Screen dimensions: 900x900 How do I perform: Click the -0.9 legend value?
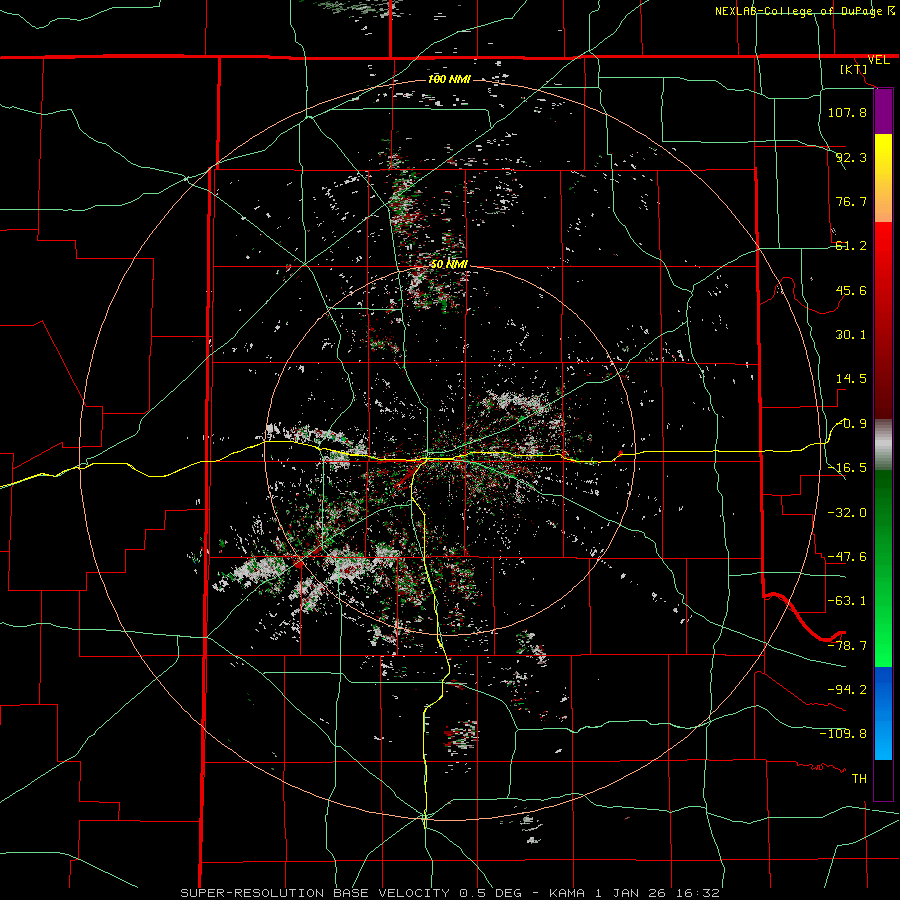tap(851, 424)
